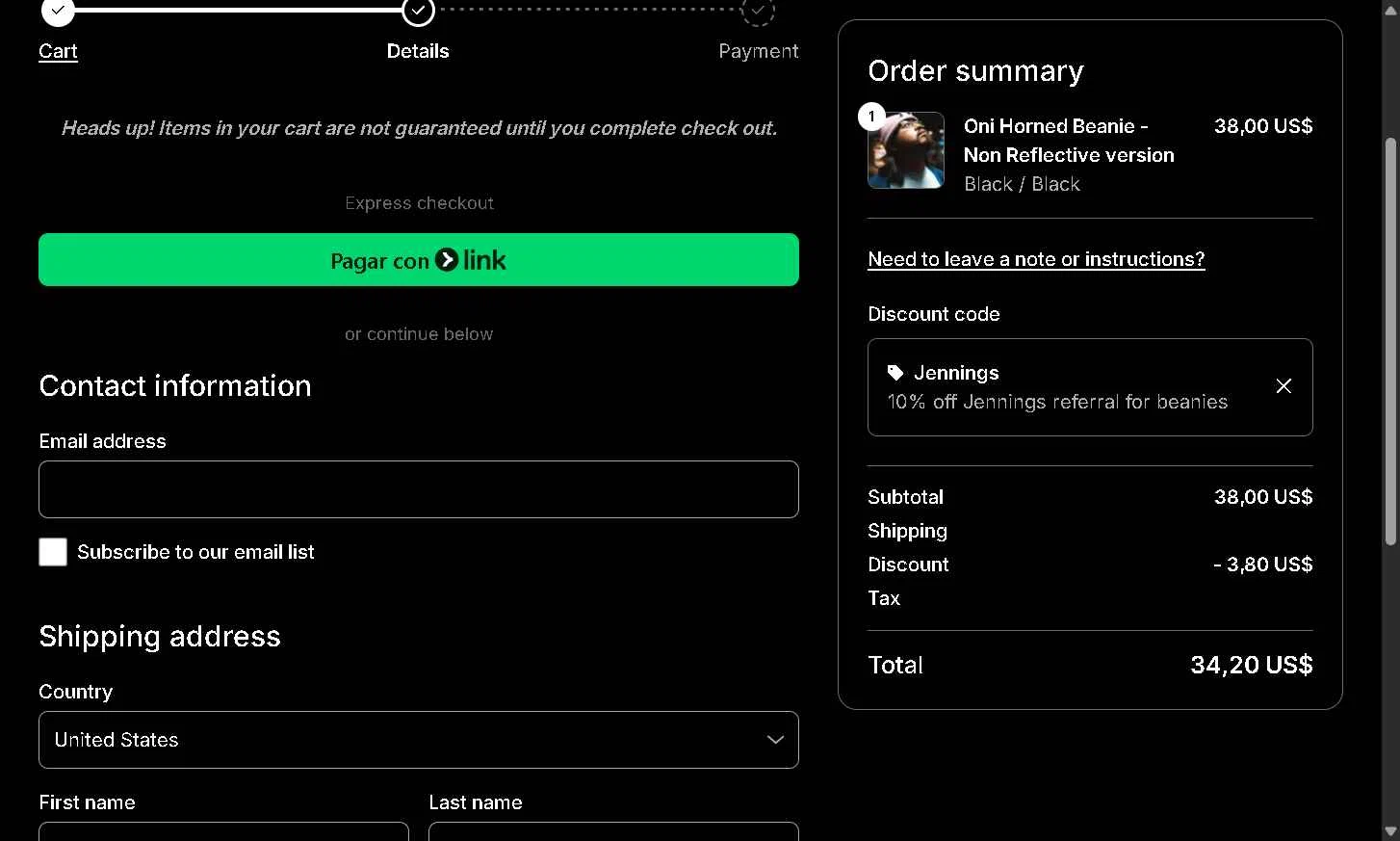
Task: Click the 38,00 US$ subtotal value
Action: point(1263,497)
